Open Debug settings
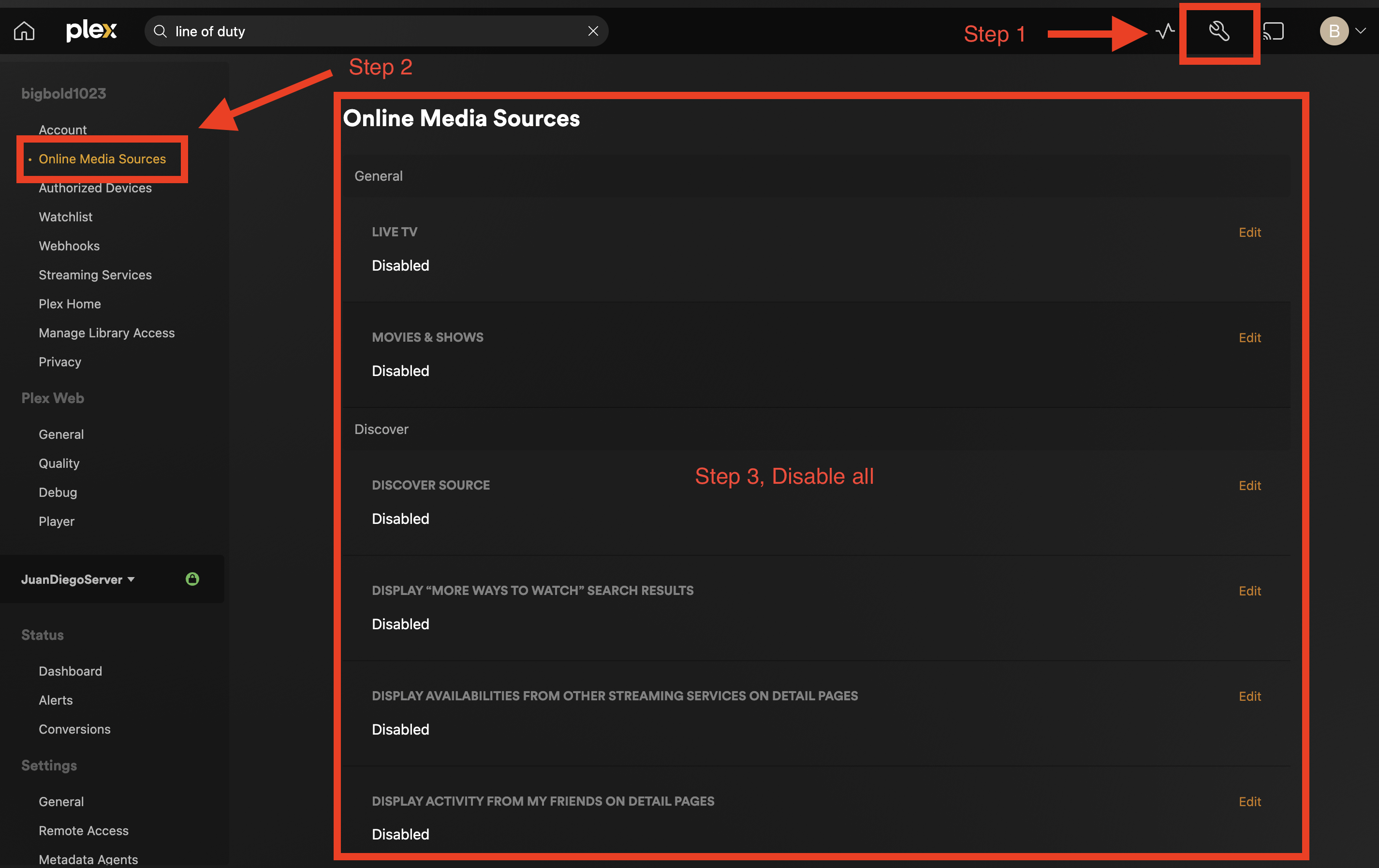 pos(58,492)
